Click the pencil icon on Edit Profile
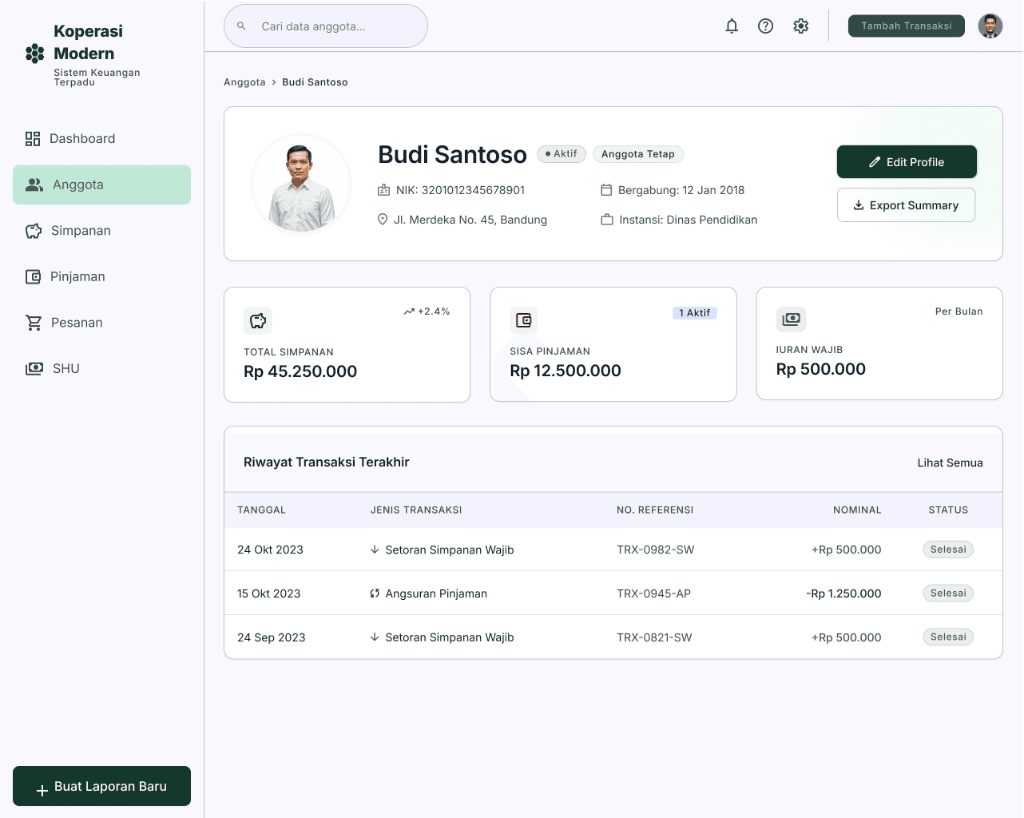The height and width of the screenshot is (818, 1024). tap(874, 162)
